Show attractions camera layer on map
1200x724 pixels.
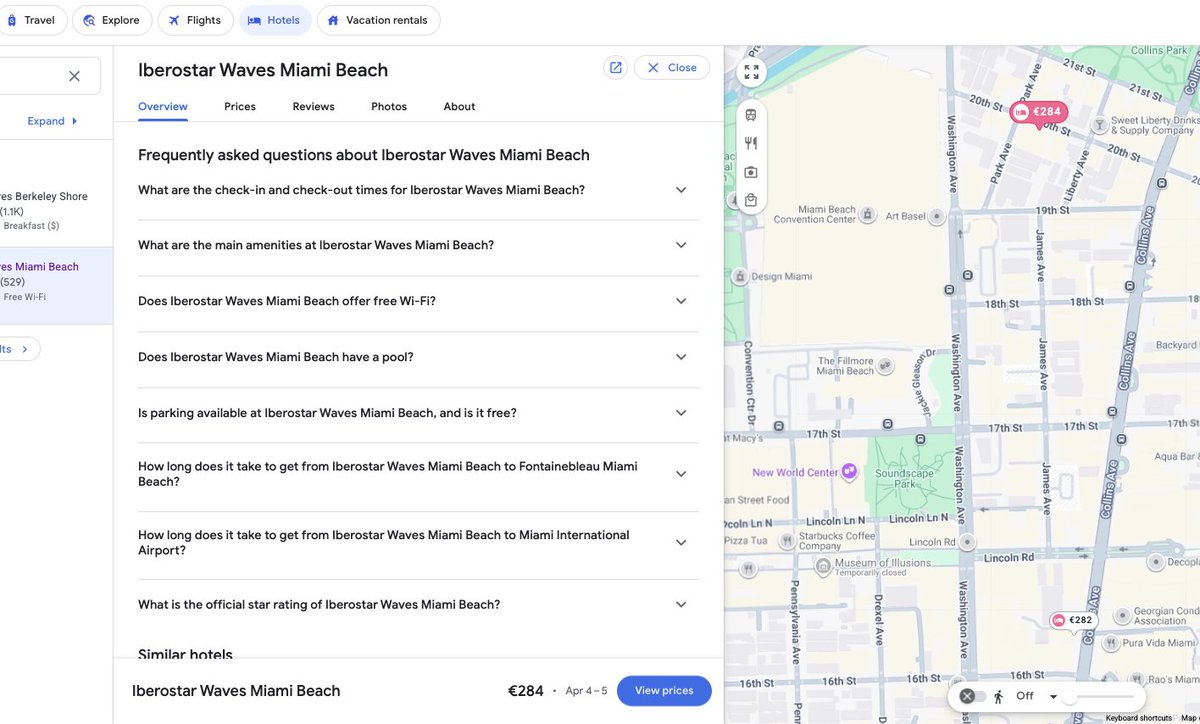(751, 172)
